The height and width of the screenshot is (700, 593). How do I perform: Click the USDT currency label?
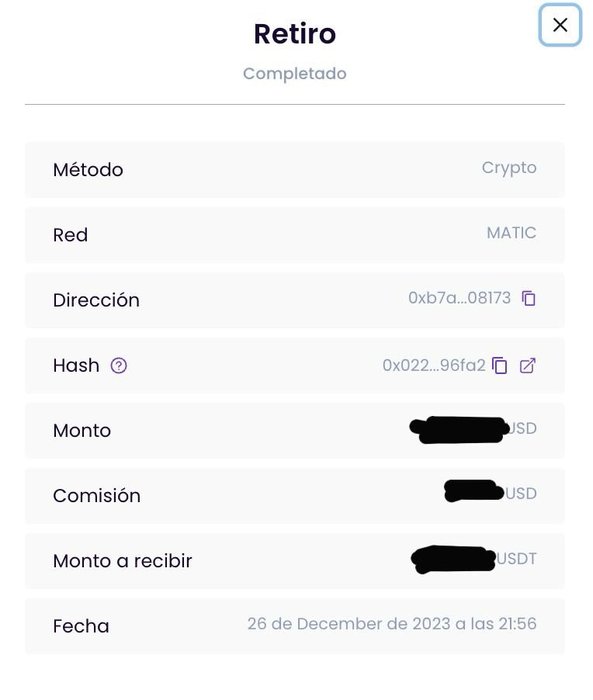coord(517,559)
